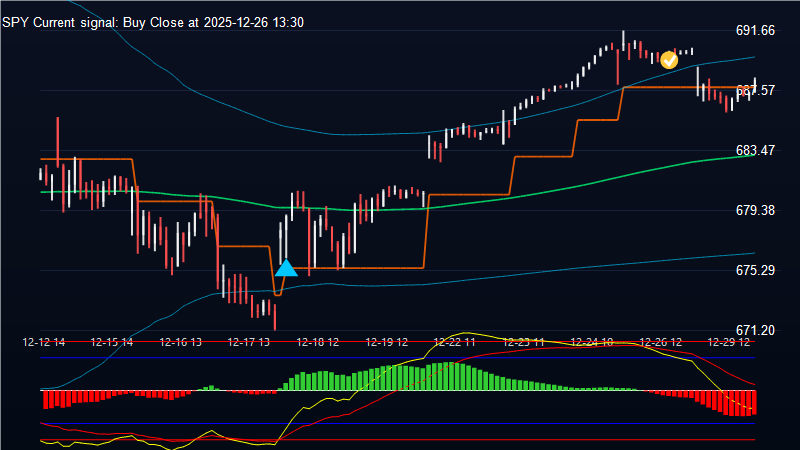Click the 12-12 14 time label
This screenshot has width=800, height=450.
point(44,342)
